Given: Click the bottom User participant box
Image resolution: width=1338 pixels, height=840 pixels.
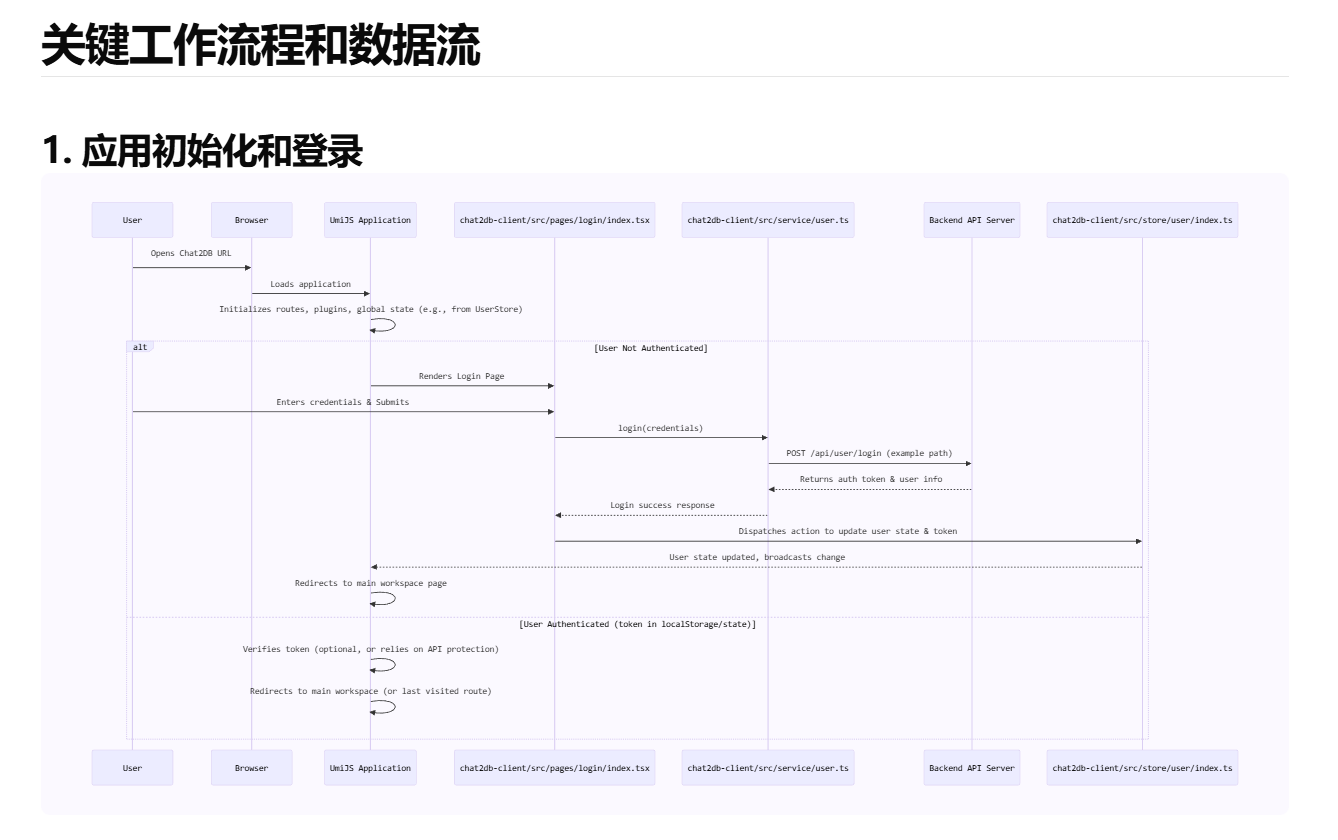Looking at the screenshot, I should click(132, 767).
